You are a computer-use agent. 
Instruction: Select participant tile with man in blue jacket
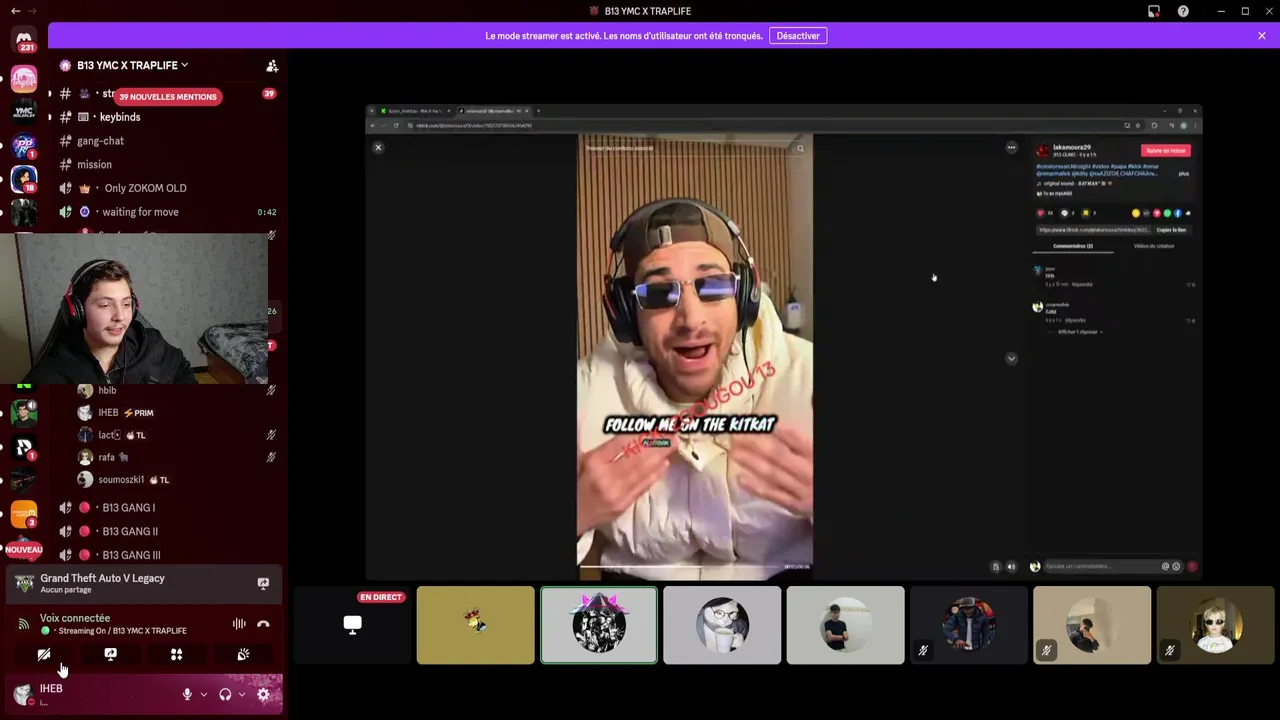(968, 625)
